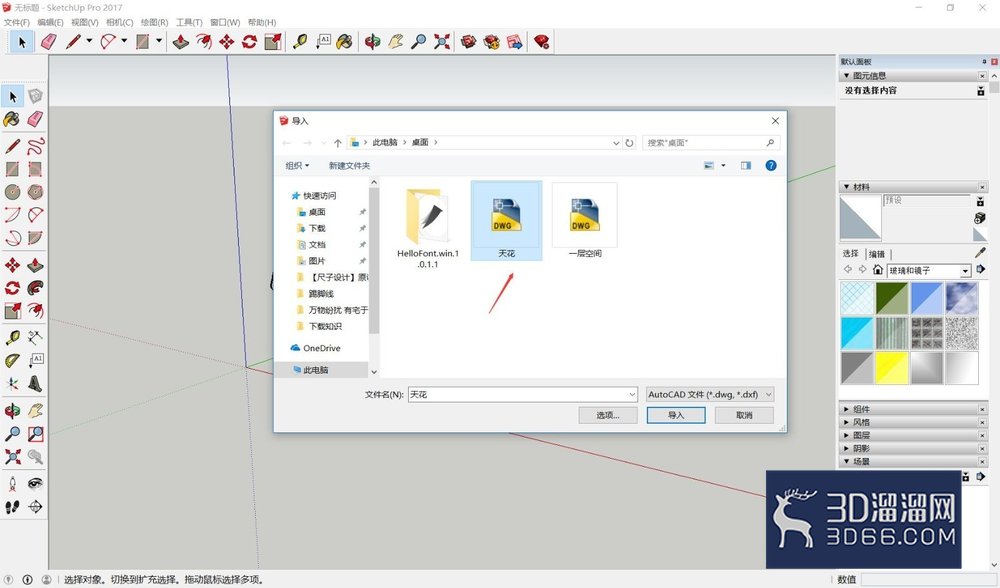Click the Create Material icon
Image resolution: width=1000 pixels, height=588 pixels.
click(x=980, y=218)
